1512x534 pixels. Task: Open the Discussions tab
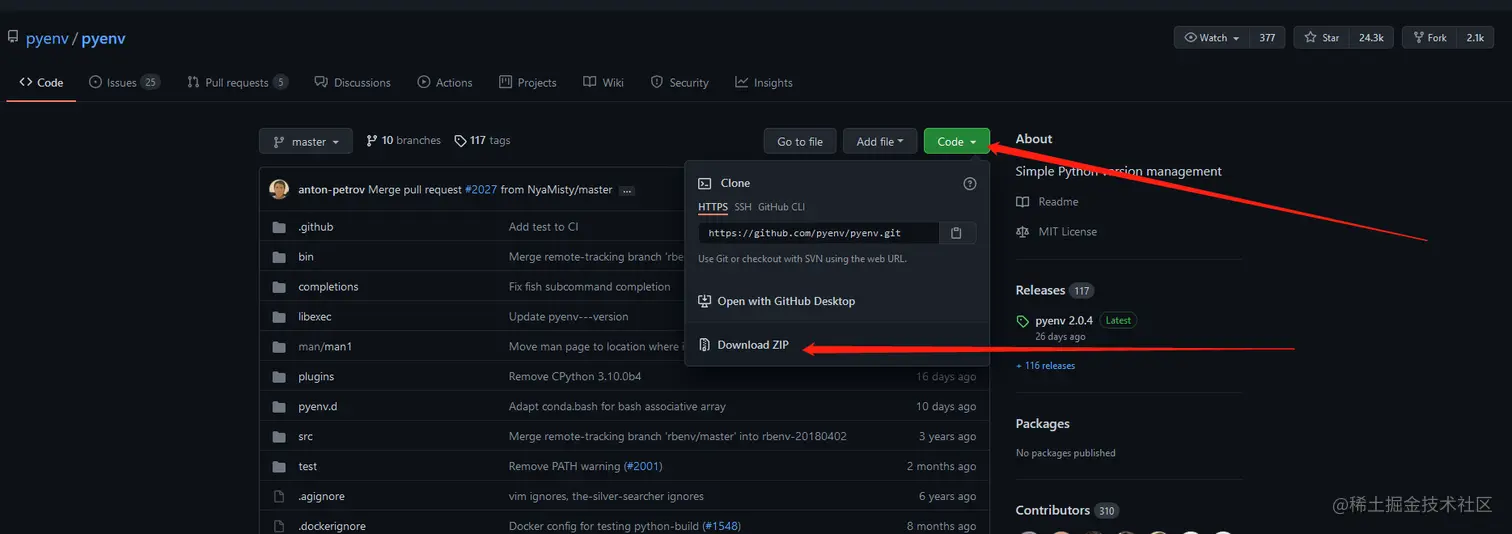tap(352, 83)
